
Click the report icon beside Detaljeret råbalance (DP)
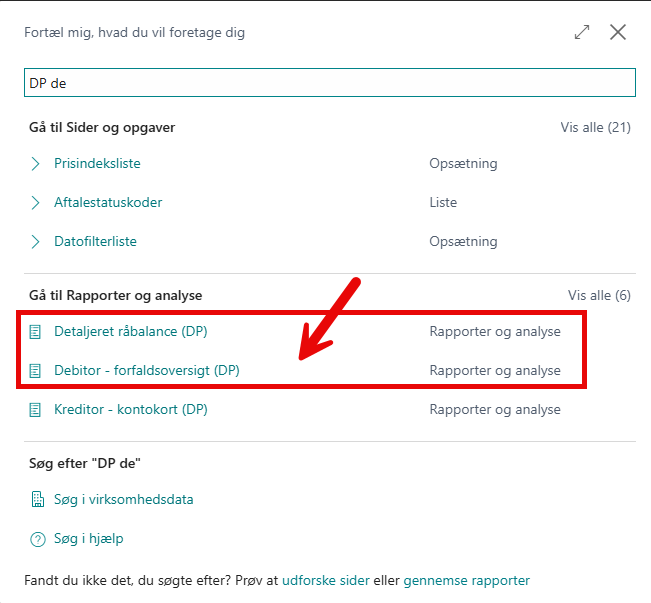(x=35, y=332)
